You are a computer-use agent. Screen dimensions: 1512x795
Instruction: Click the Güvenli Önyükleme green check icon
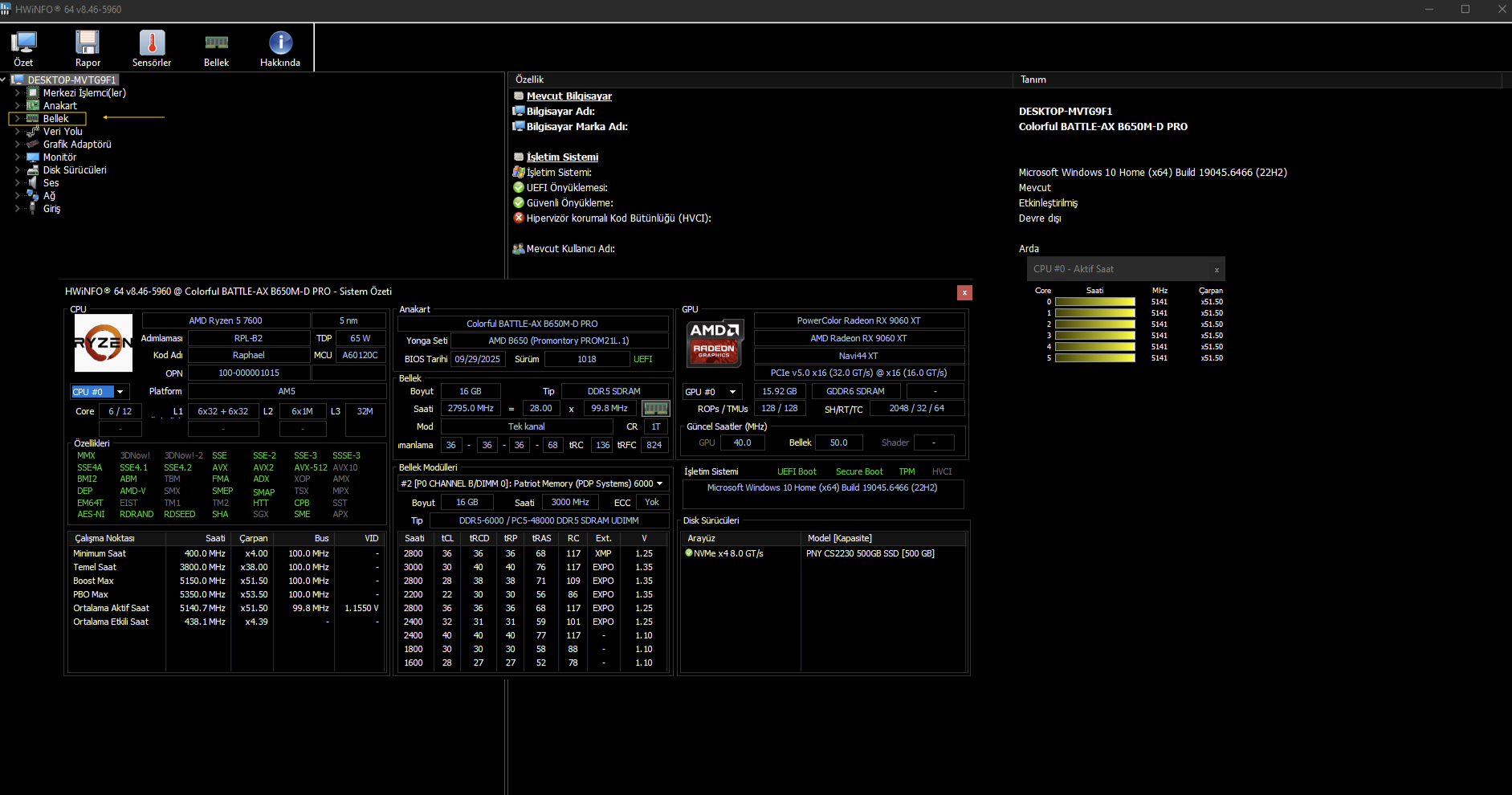[x=519, y=202]
